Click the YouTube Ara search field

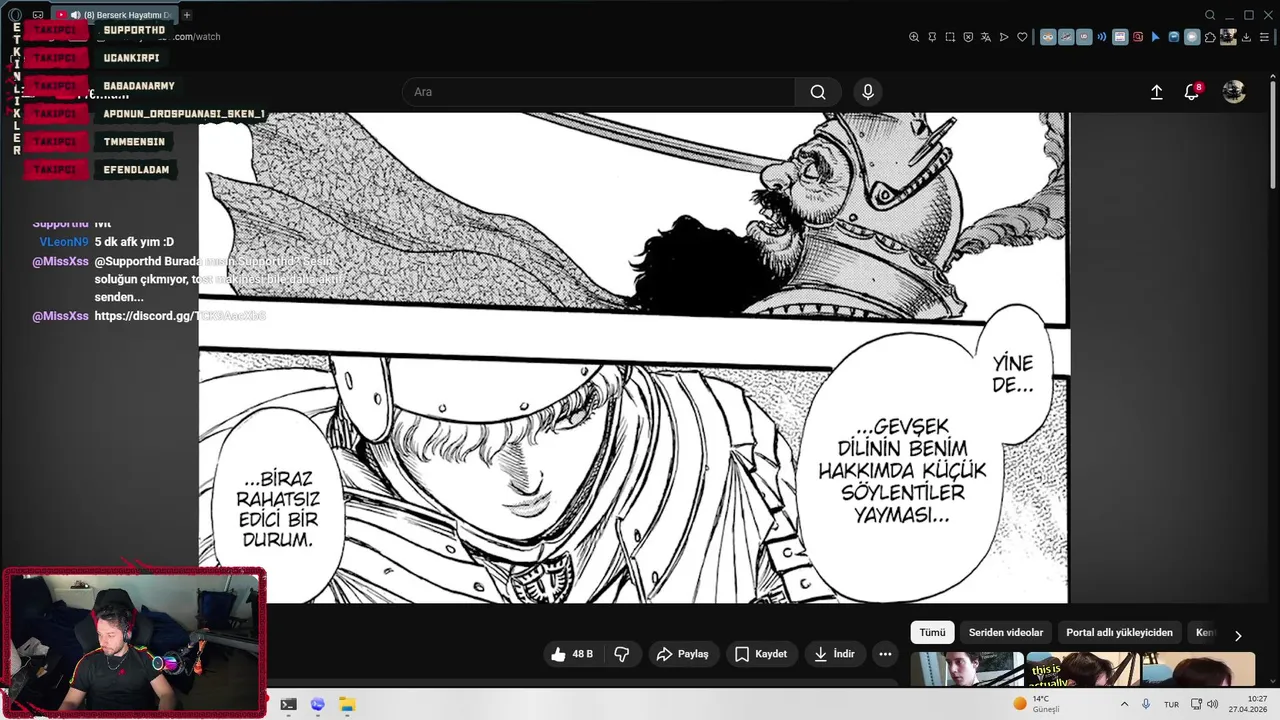point(598,92)
